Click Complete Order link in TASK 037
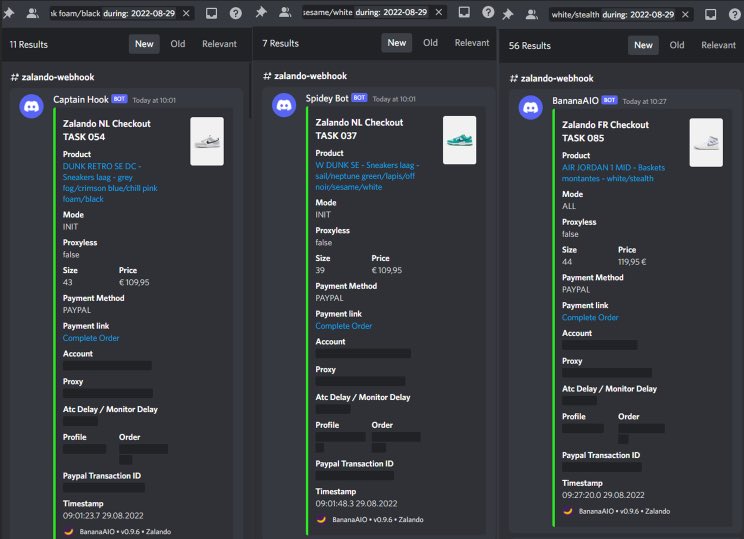This screenshot has width=744, height=539. (x=344, y=326)
